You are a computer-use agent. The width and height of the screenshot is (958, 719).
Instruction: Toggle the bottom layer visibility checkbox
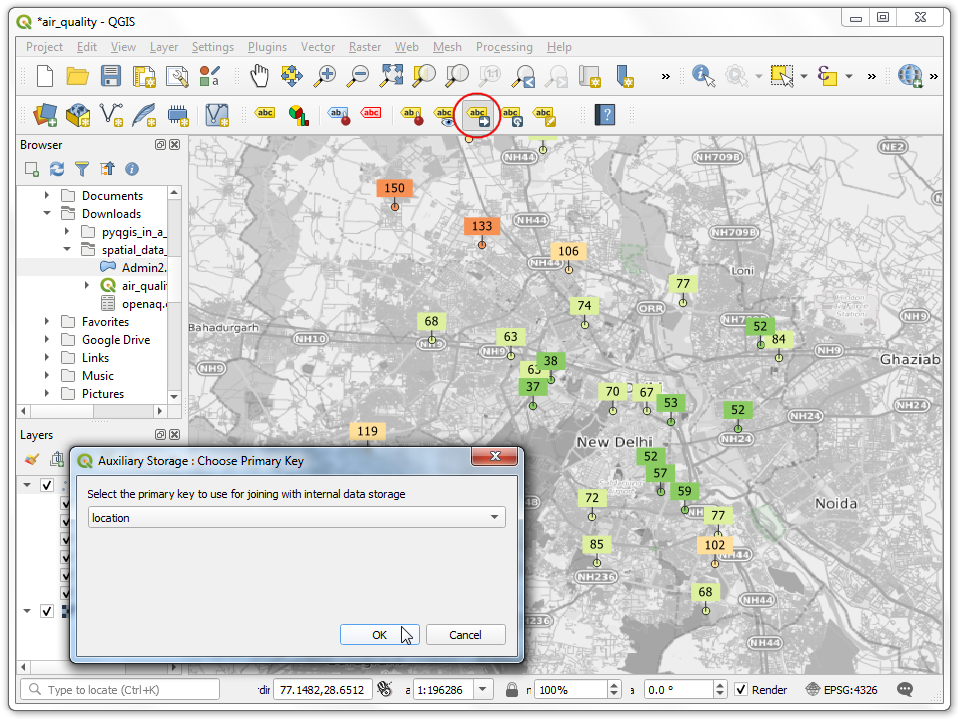(46, 611)
